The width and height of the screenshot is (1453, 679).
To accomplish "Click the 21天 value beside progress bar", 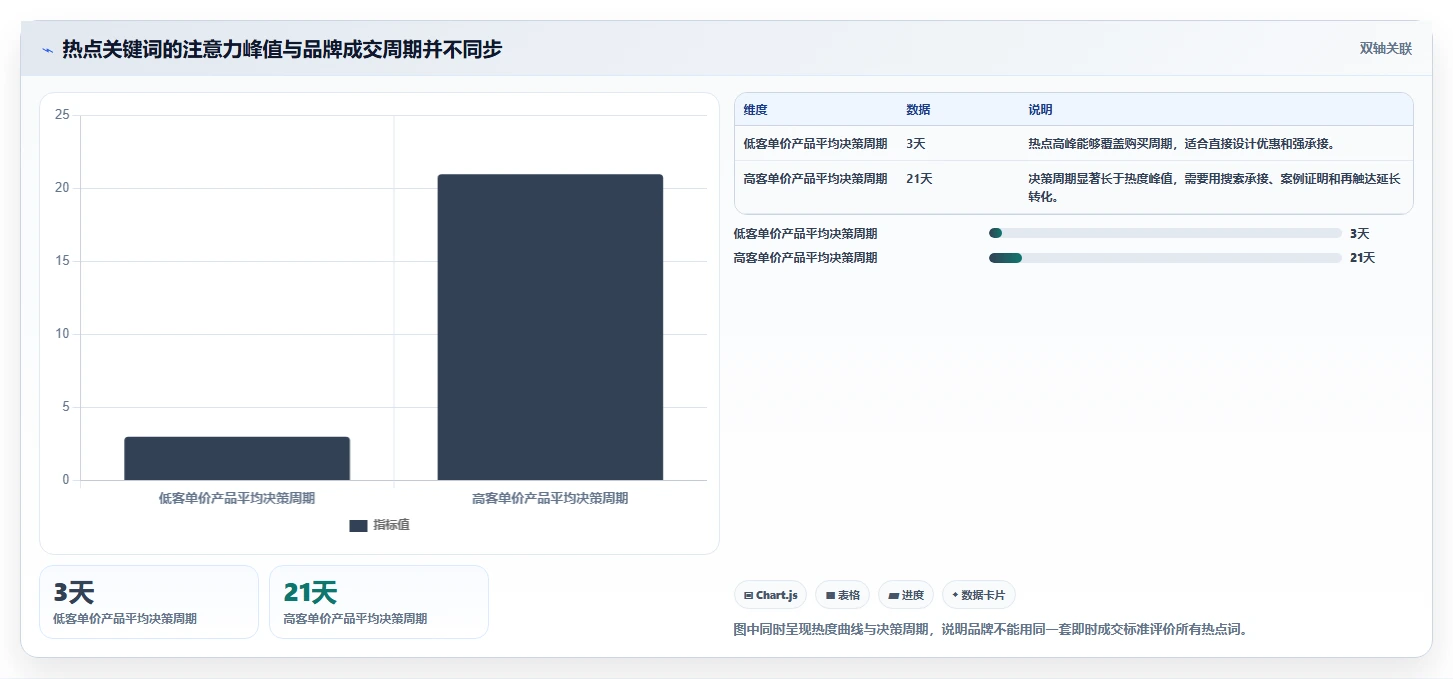I will coord(1362,258).
